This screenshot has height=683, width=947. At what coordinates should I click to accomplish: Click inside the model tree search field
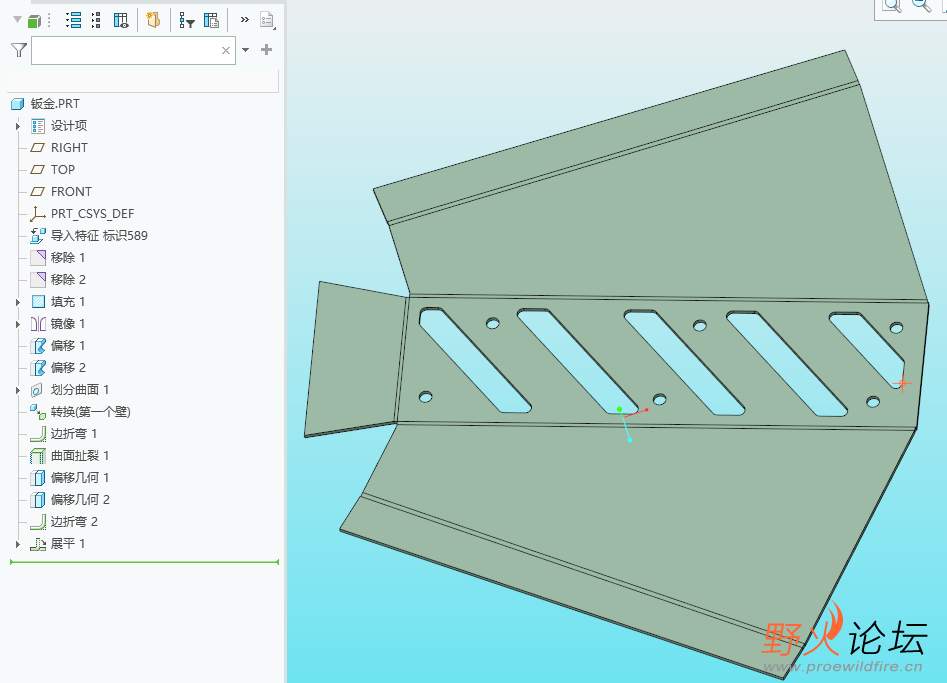pyautogui.click(x=125, y=50)
